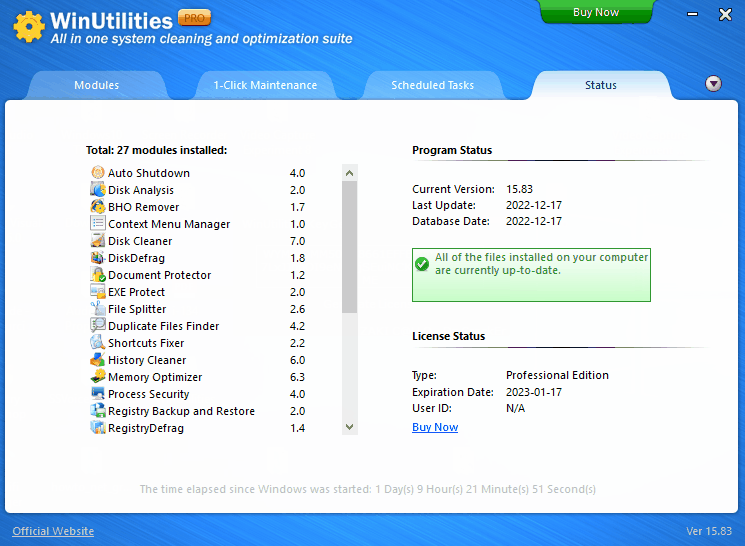Click the History Cleaner module icon
This screenshot has height=546, width=745.
[98, 360]
